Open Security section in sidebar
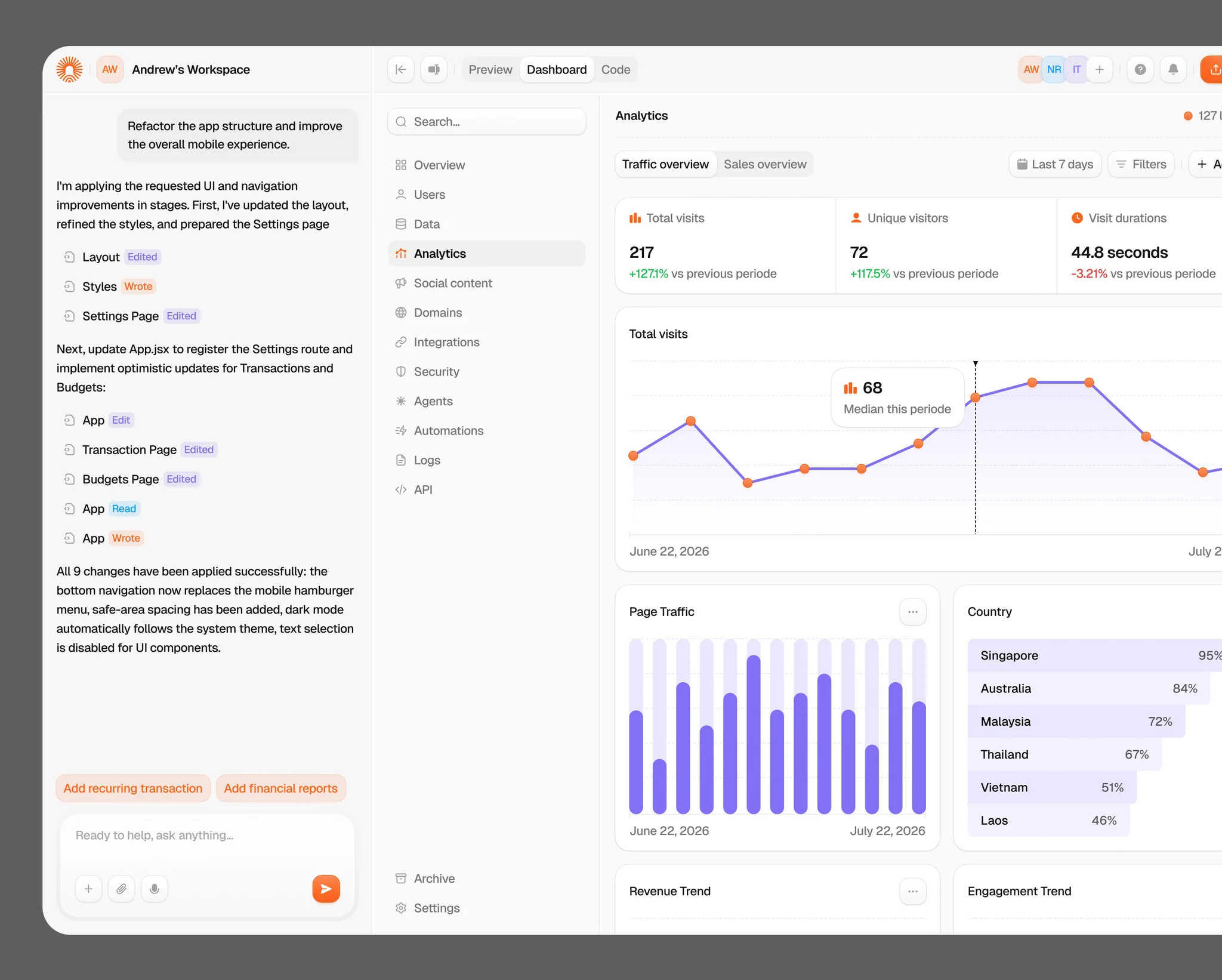 click(x=487, y=372)
